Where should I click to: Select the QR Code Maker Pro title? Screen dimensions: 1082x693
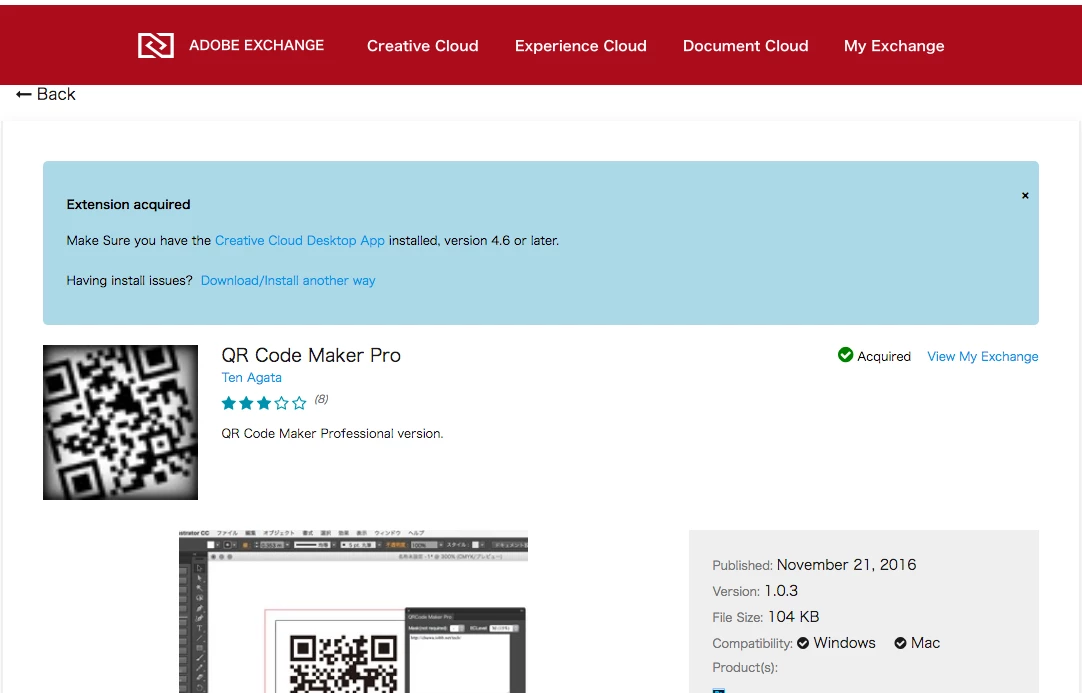pyautogui.click(x=311, y=355)
